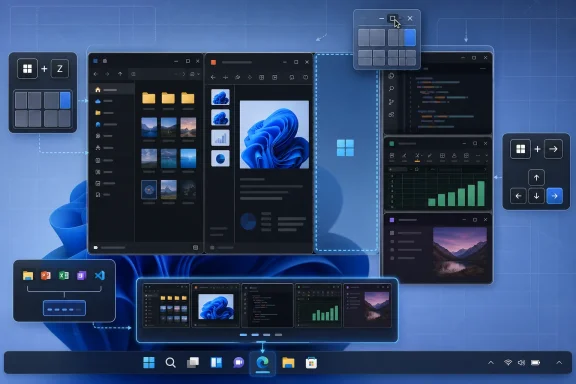Select the blue zone in the Win+Z layout panel

pos(65,100)
